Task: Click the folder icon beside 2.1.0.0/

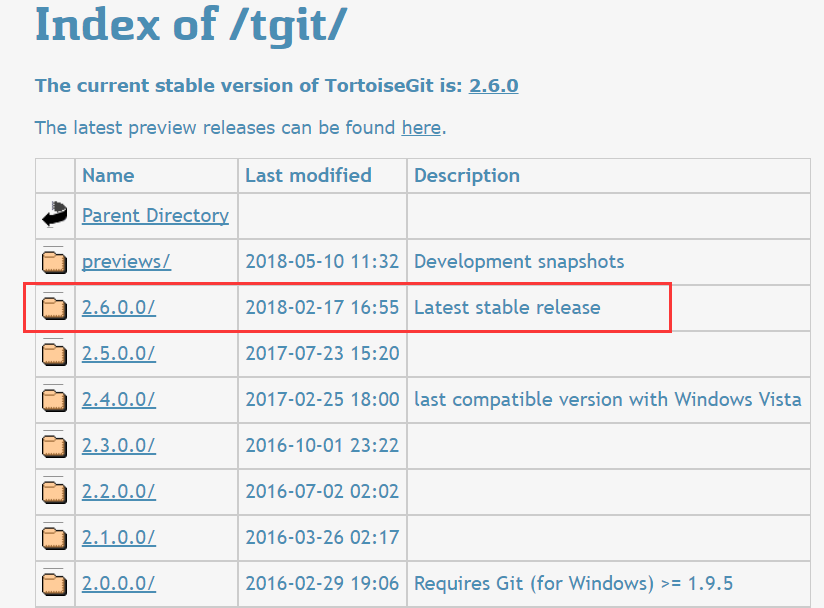Action: [x=54, y=538]
